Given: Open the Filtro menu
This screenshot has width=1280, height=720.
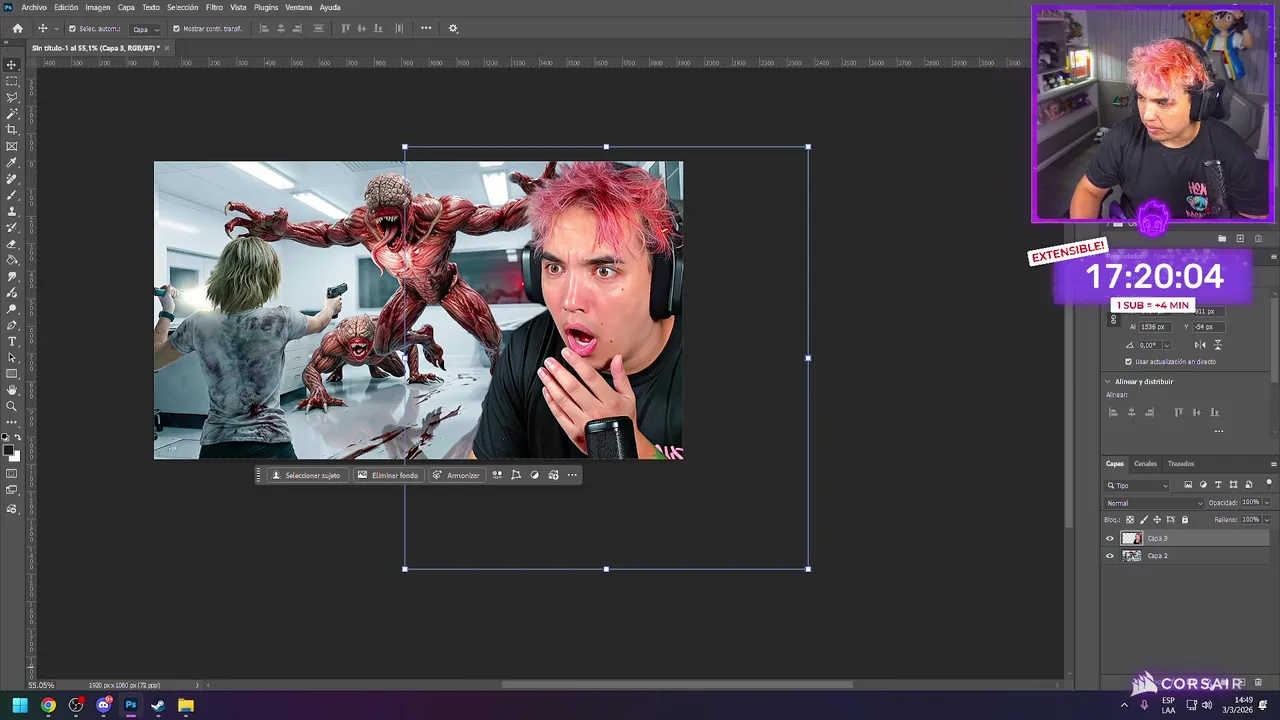Looking at the screenshot, I should (214, 7).
